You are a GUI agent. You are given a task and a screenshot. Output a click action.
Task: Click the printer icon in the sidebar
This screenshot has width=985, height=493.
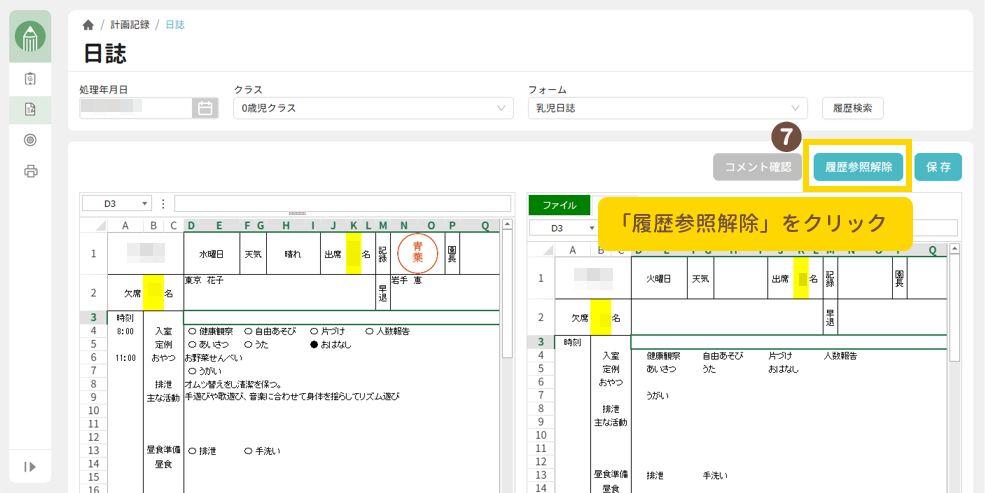[x=31, y=171]
